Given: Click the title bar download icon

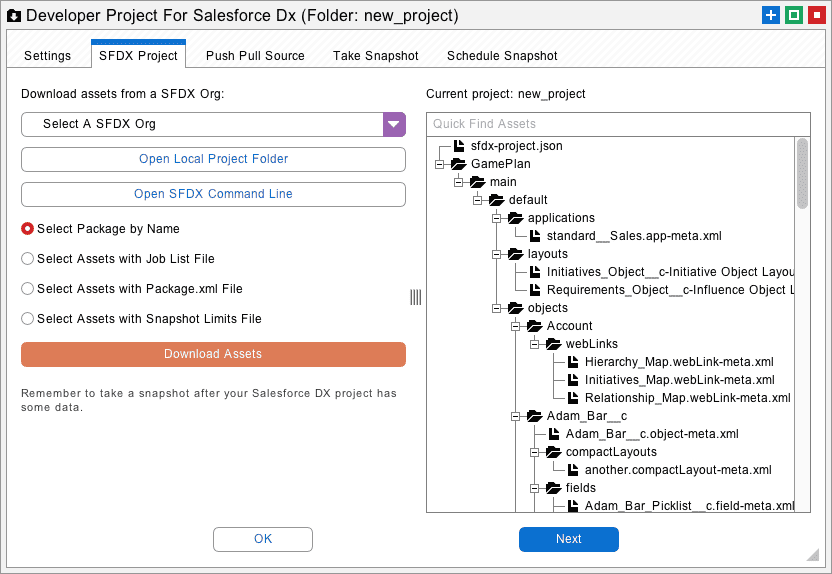Looking at the screenshot, I should pos(14,16).
